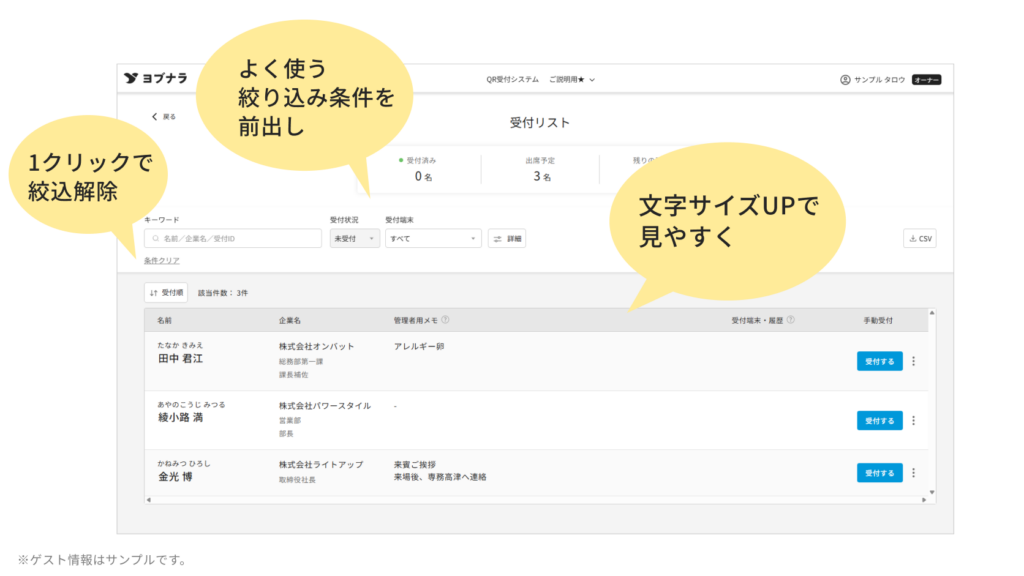Click the 受付リスト page title

point(539,123)
